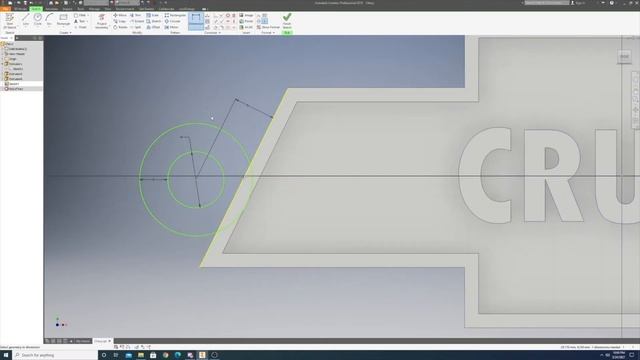
Task: Select the Rotate tool in Modify
Action: coord(120,27)
